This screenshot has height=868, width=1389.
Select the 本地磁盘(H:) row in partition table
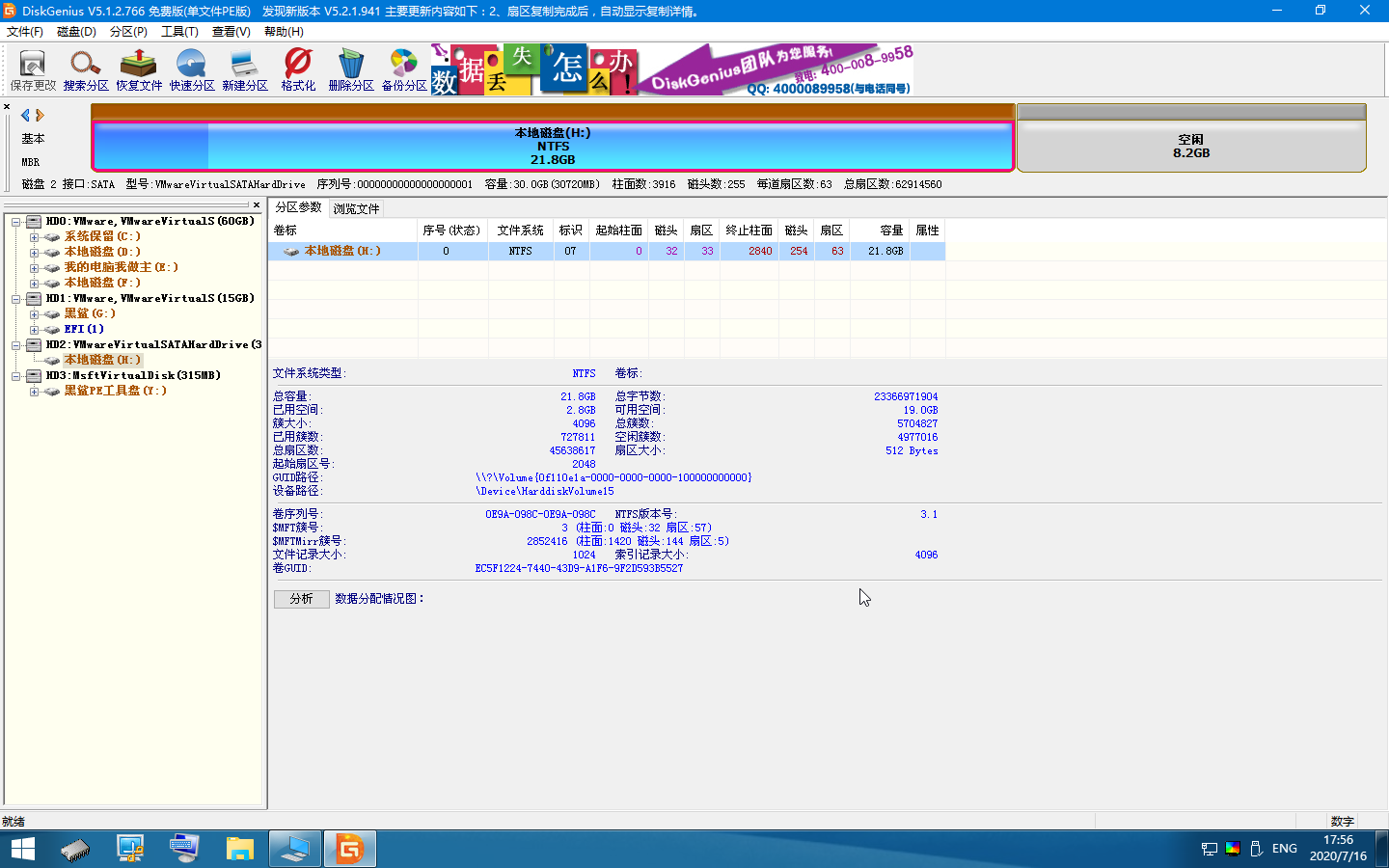[x=607, y=251]
